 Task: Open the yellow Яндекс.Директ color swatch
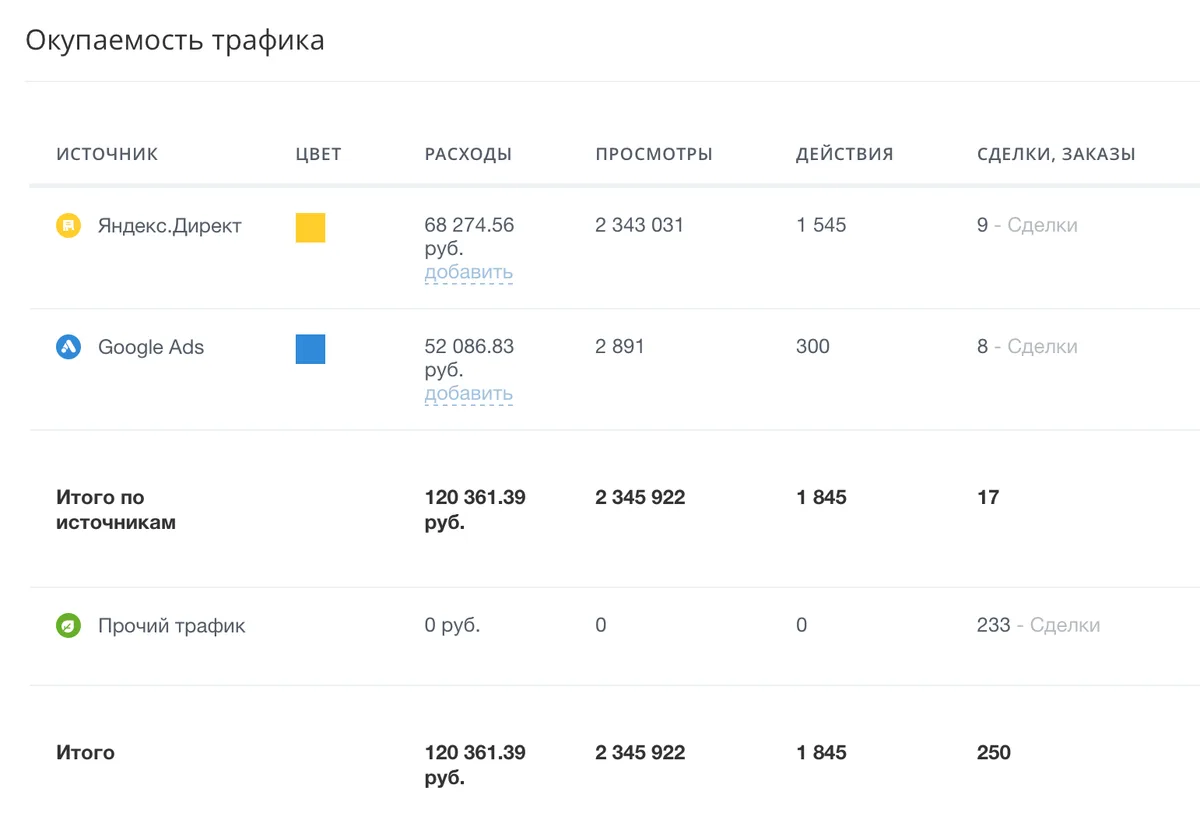[310, 228]
